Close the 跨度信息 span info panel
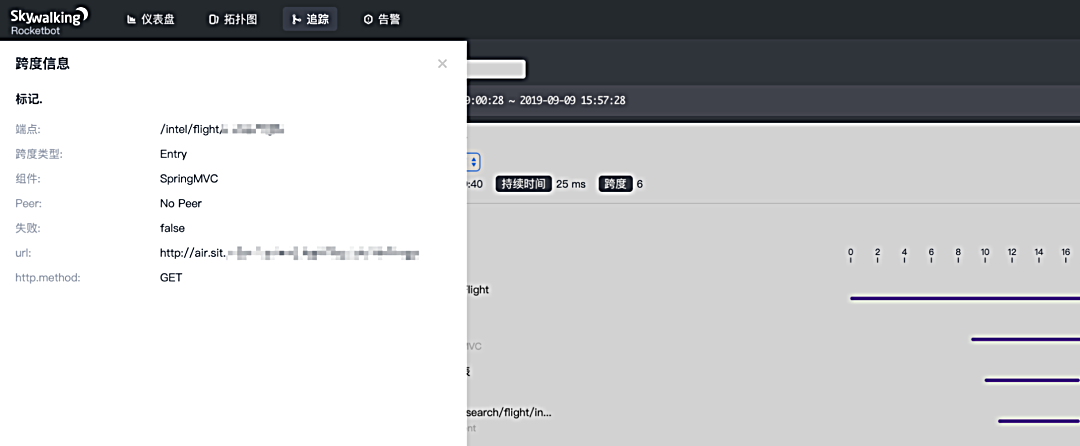The width and height of the screenshot is (1080, 446). (x=442, y=64)
